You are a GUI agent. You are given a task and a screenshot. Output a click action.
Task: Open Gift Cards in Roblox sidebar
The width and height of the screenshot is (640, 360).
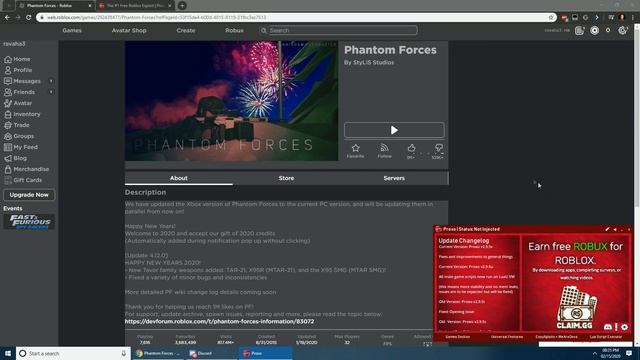pyautogui.click(x=23, y=180)
